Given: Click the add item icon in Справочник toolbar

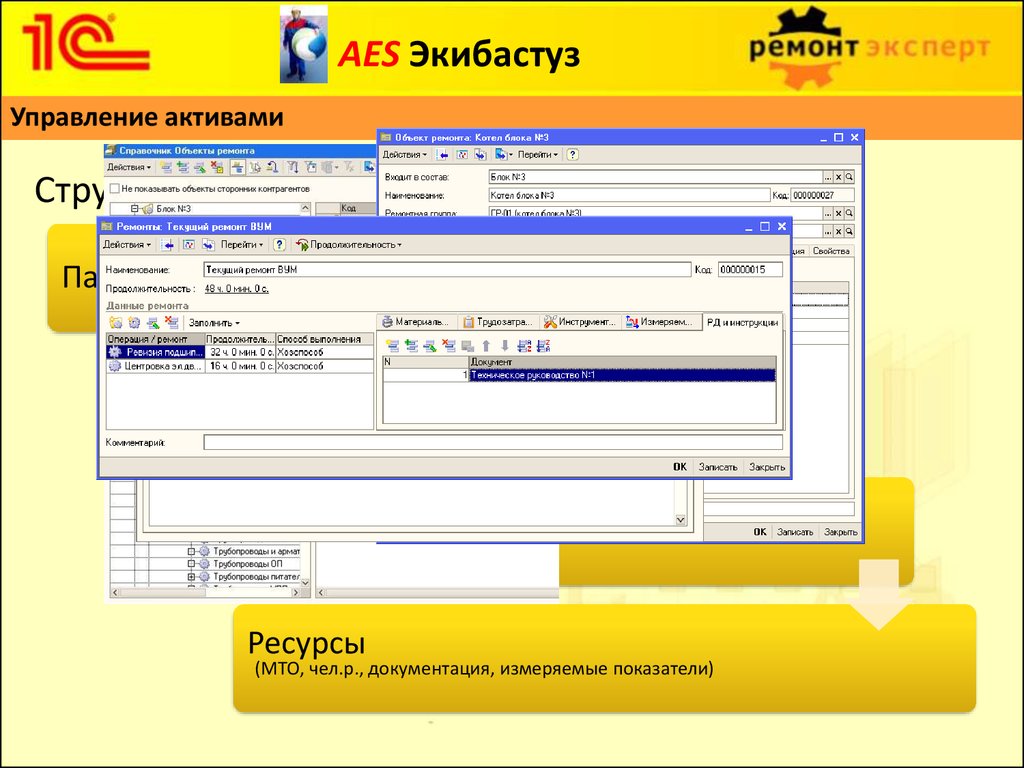Looking at the screenshot, I should pyautogui.click(x=167, y=168).
